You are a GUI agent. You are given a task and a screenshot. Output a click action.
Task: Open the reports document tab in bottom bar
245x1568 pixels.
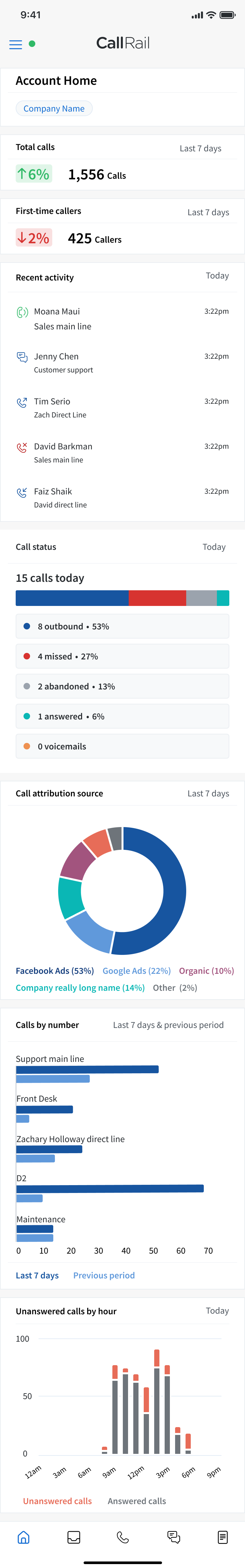pyautogui.click(x=222, y=1537)
